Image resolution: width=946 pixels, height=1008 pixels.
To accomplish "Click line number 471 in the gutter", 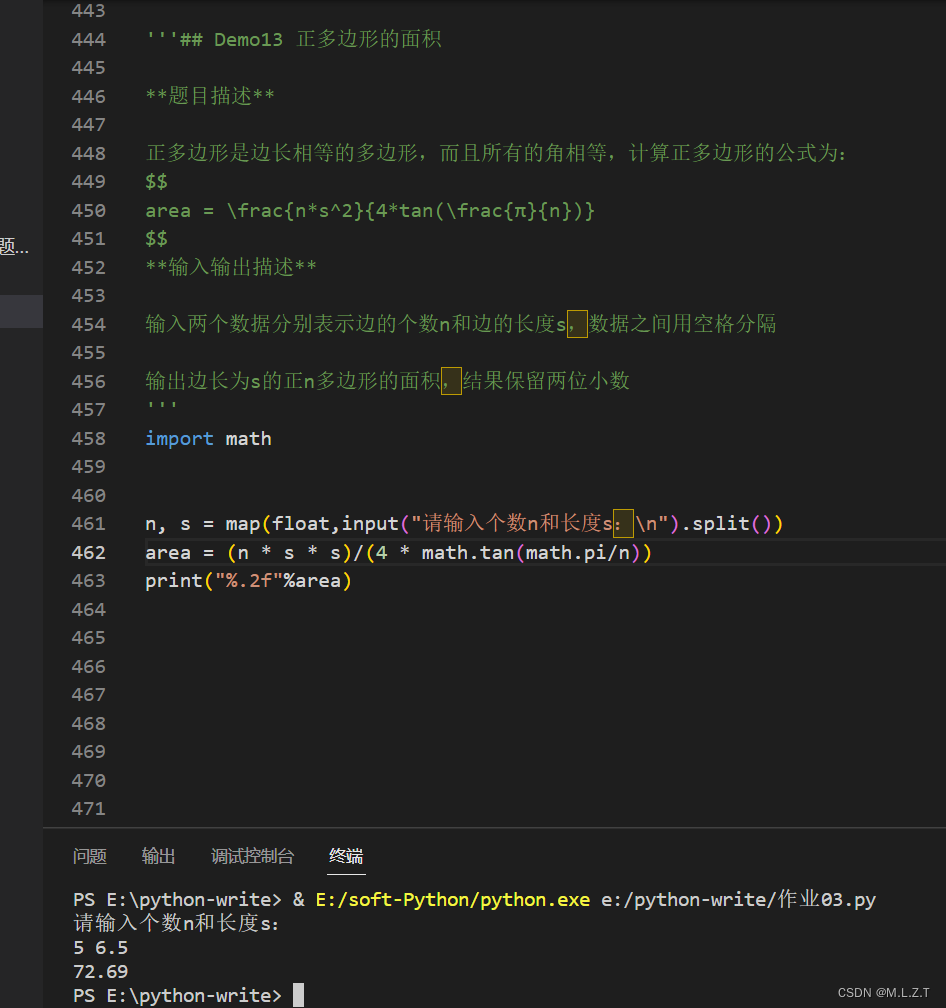I will click(89, 809).
